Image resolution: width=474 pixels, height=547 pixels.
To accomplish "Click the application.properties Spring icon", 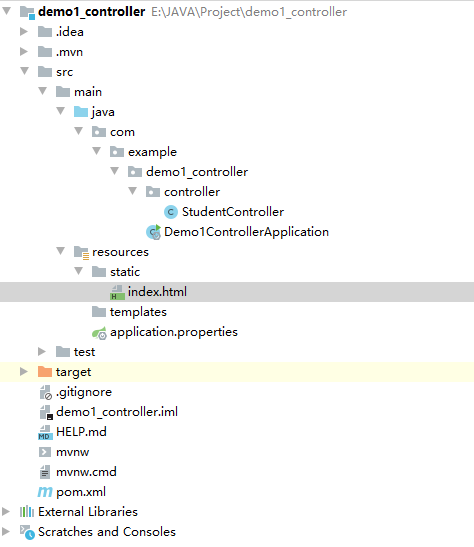I will point(99,333).
